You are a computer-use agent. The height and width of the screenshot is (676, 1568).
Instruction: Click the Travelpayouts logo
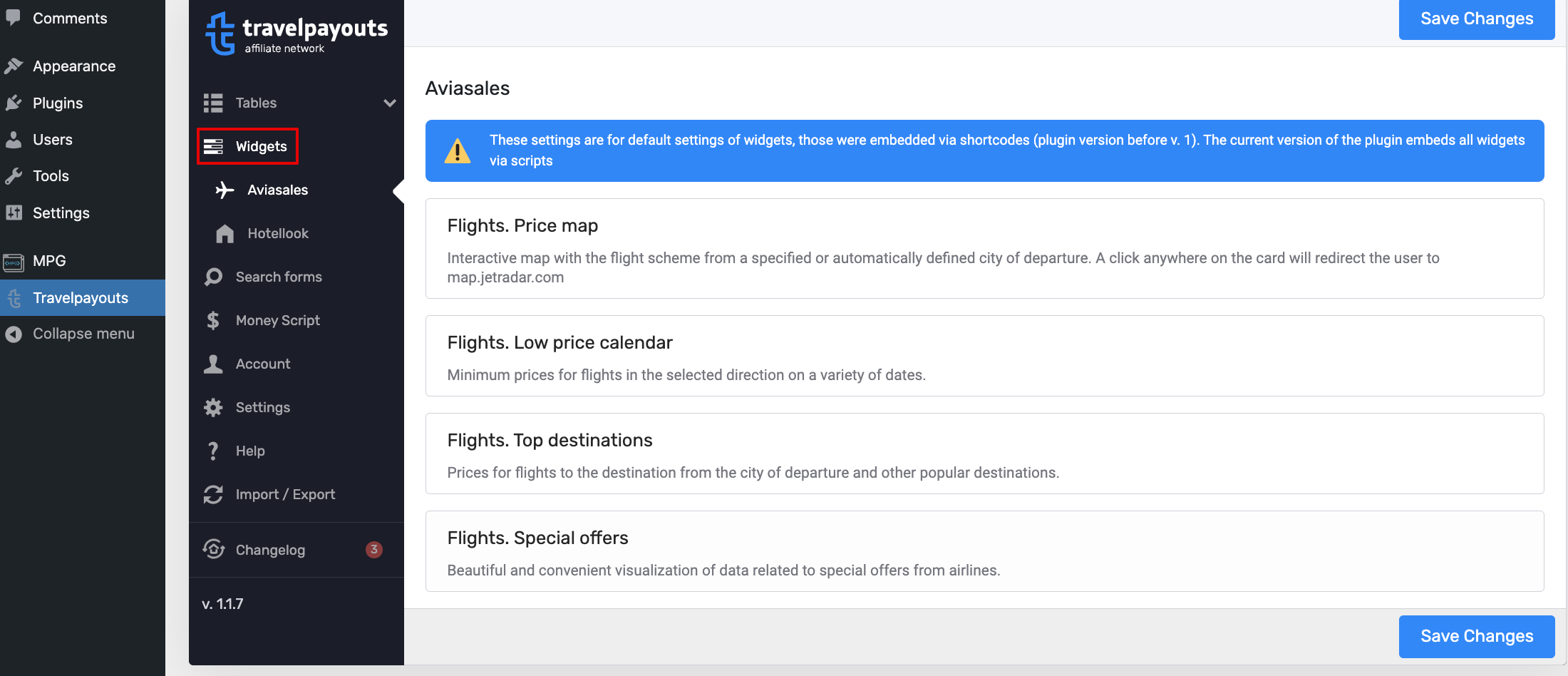pos(296,34)
